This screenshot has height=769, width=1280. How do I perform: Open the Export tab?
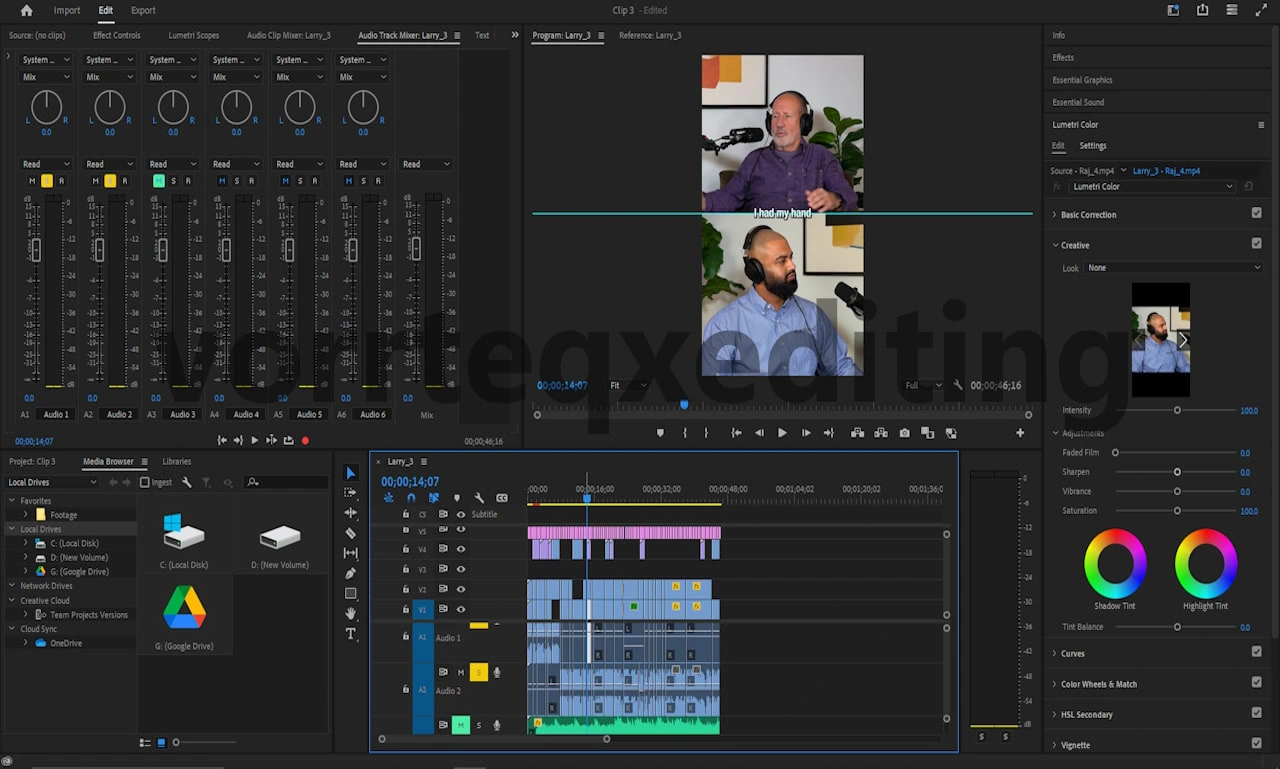[x=143, y=10]
